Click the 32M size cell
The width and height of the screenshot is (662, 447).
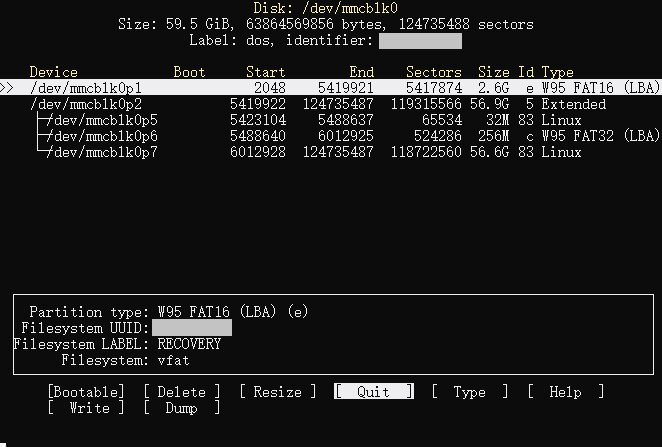497,120
